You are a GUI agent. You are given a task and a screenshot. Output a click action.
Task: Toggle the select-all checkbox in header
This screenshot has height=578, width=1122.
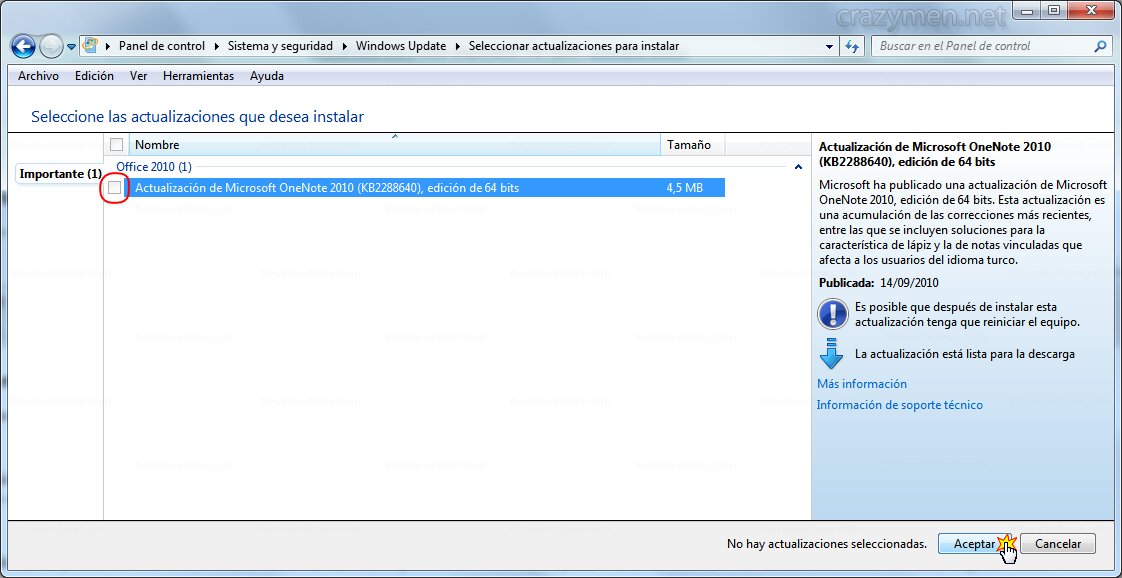click(117, 144)
